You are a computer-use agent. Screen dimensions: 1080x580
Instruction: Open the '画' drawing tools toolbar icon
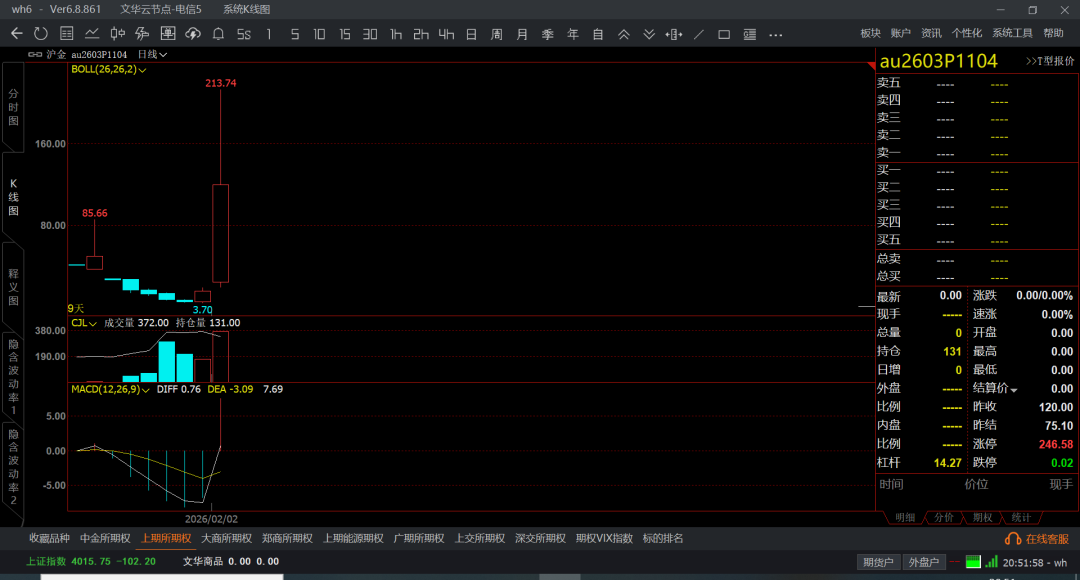coord(167,34)
